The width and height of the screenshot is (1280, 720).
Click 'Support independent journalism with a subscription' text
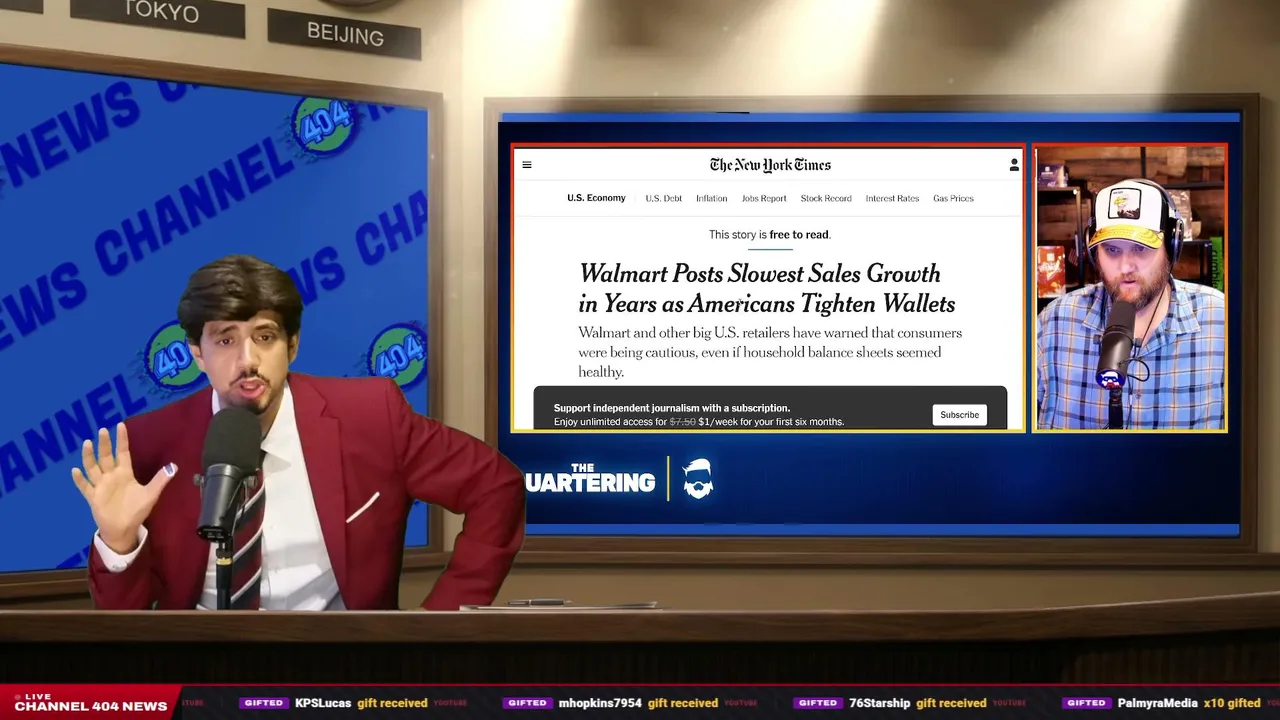[672, 408]
